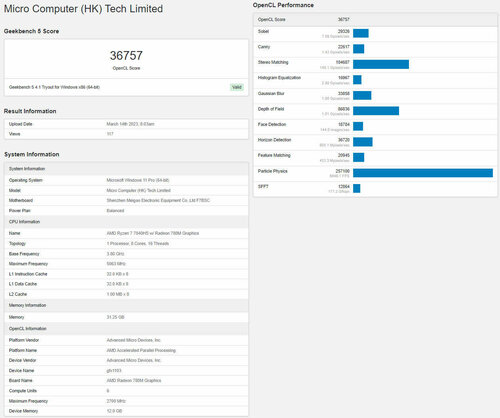The image size is (500, 418).
Task: Select the Geekbench 5 Score heading
Action: pos(31,31)
